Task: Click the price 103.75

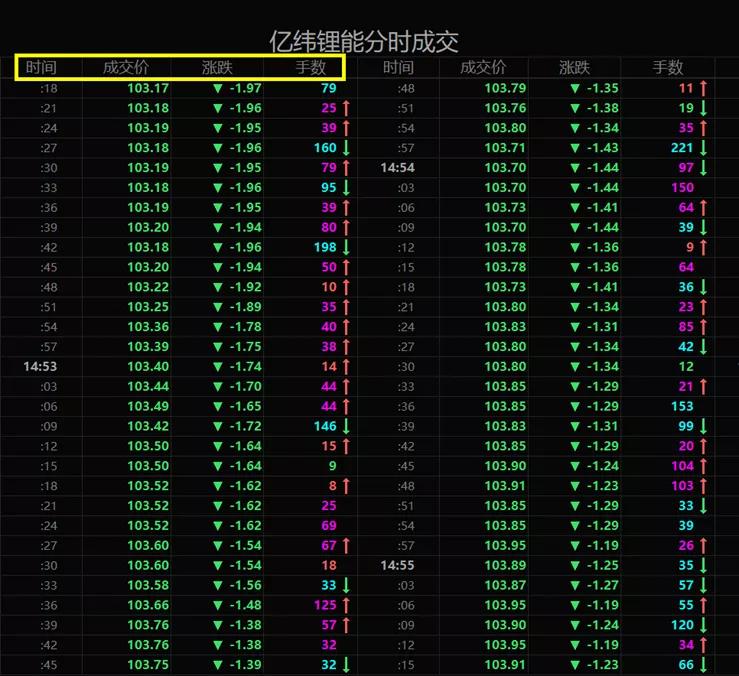Action: click(148, 665)
